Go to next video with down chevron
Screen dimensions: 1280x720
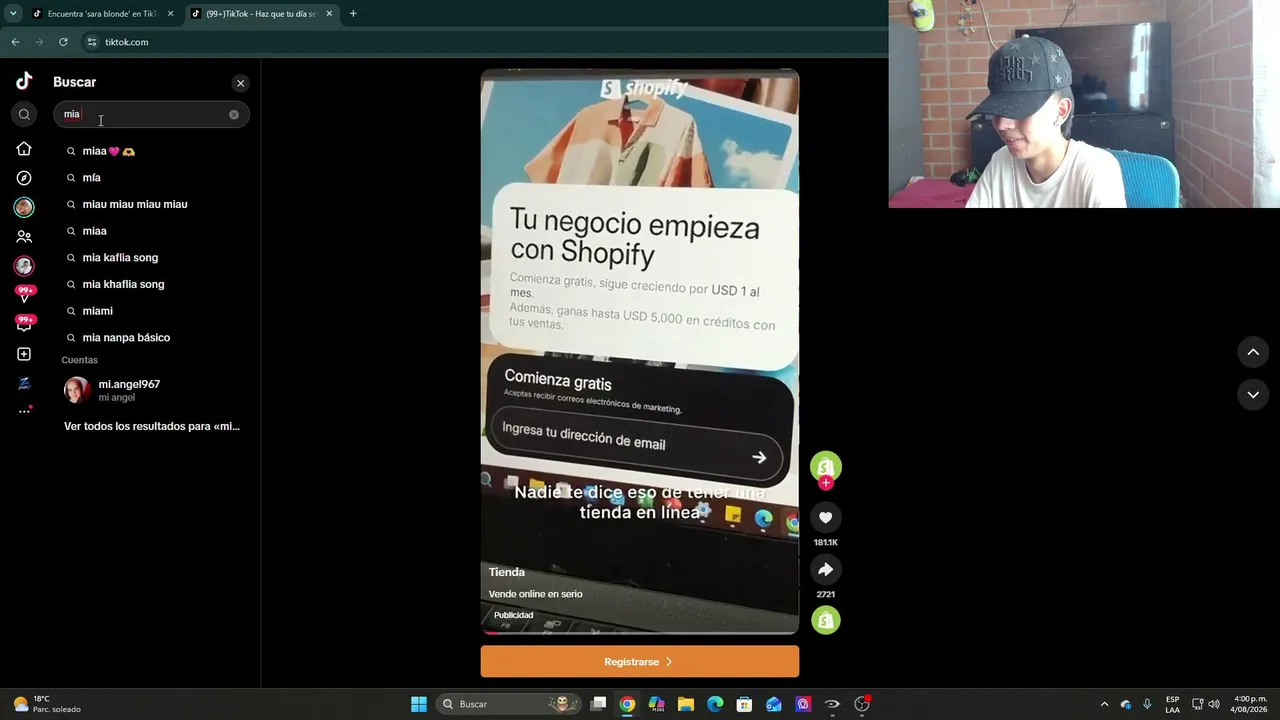pyautogui.click(x=1253, y=395)
